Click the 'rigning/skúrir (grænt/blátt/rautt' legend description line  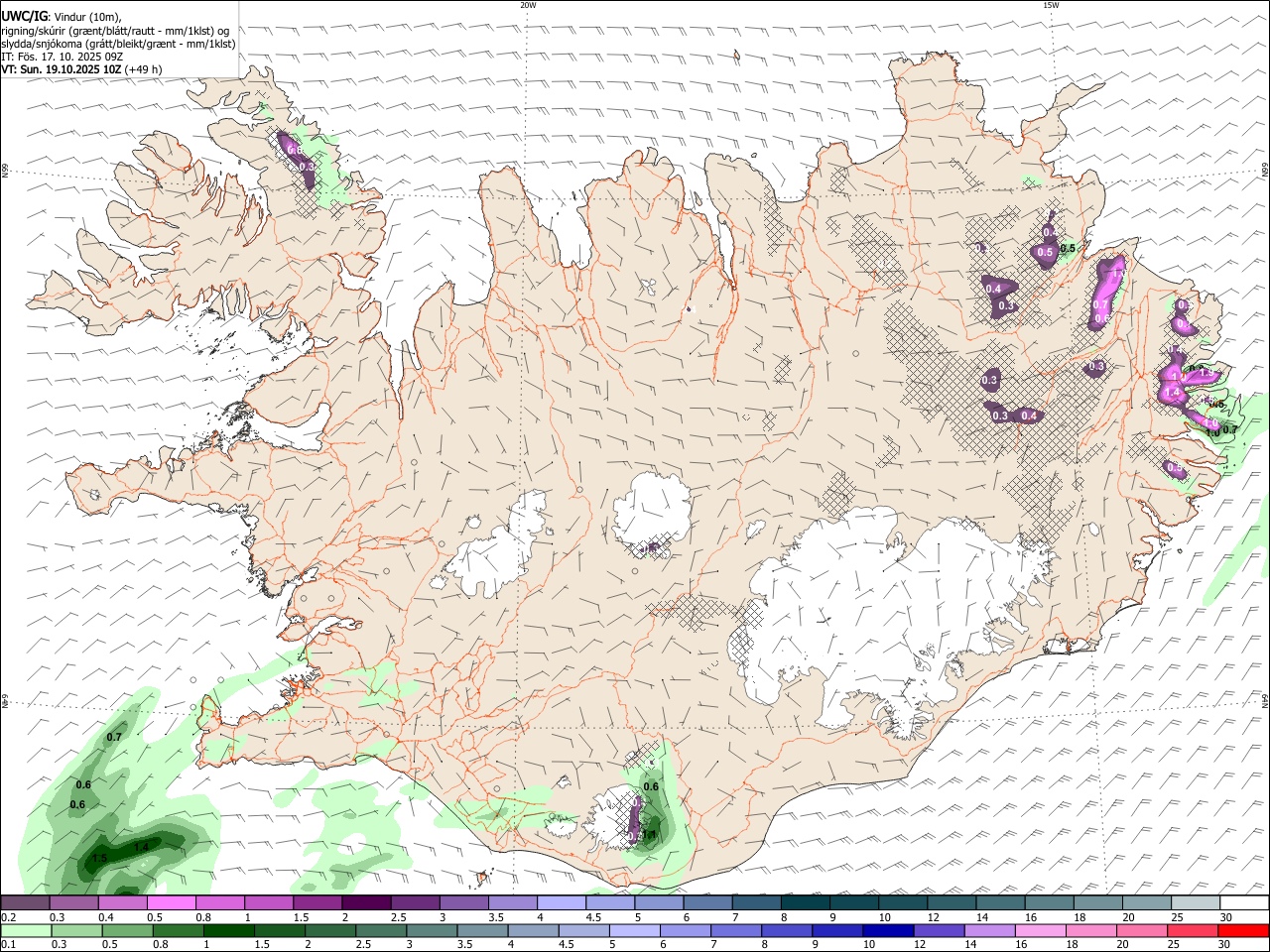point(115,31)
